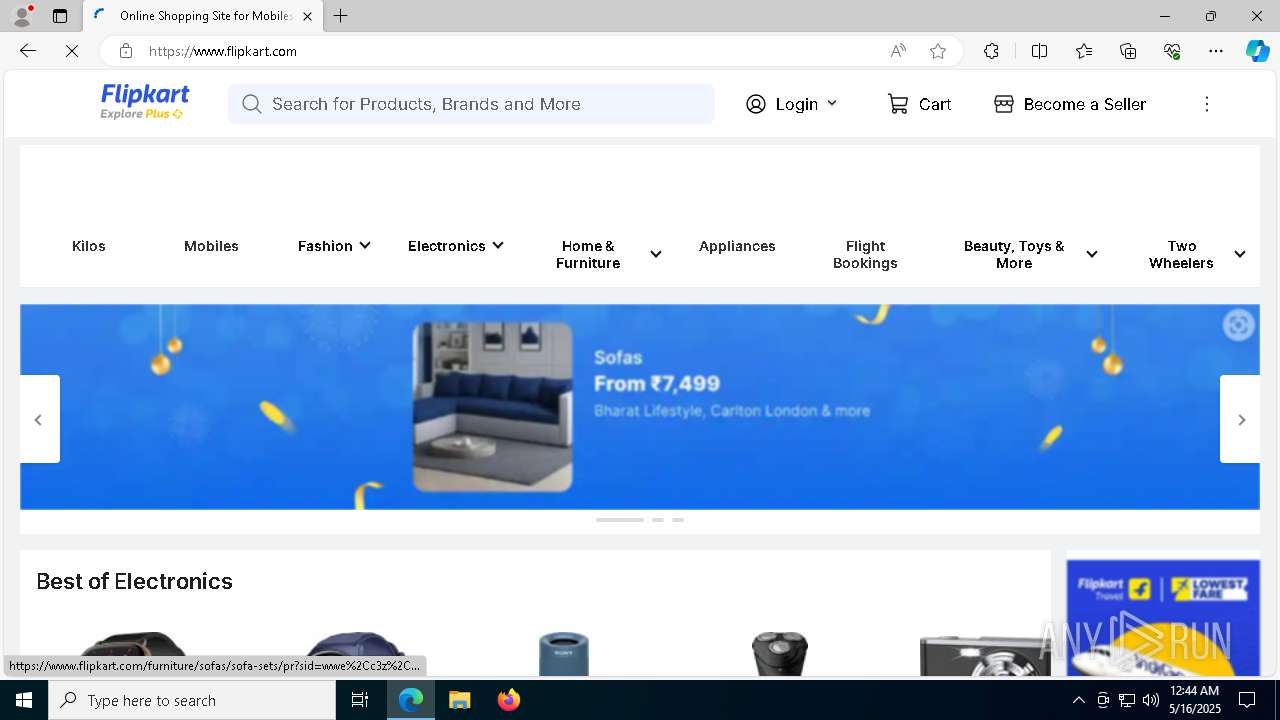Open Read aloud icon in address bar
Screen dimensions: 1280x720
pyautogui.click(x=898, y=51)
